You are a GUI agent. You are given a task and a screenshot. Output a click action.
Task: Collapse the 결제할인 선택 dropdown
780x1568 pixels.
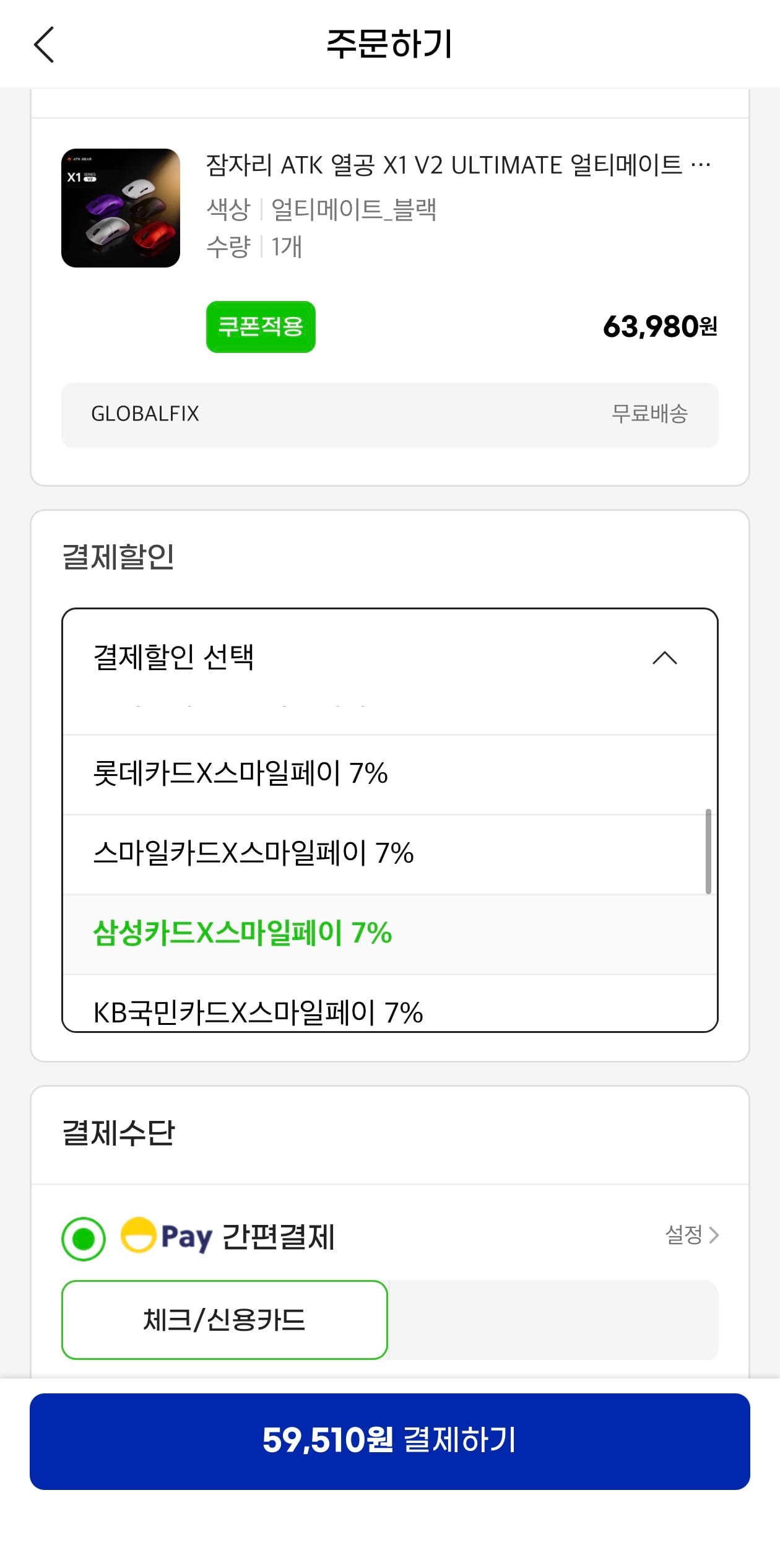664,658
